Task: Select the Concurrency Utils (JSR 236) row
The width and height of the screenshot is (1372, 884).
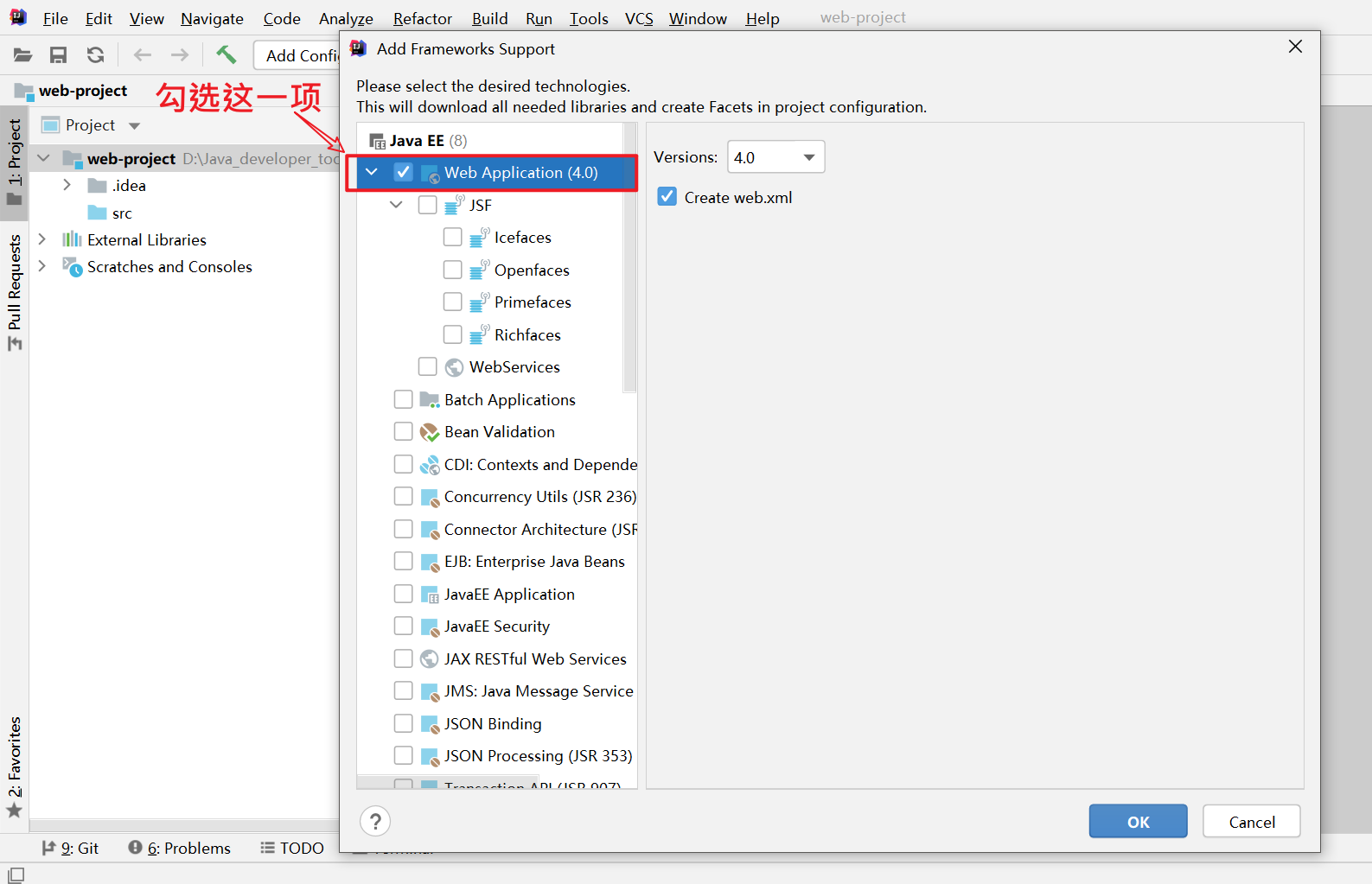Action: 497,497
